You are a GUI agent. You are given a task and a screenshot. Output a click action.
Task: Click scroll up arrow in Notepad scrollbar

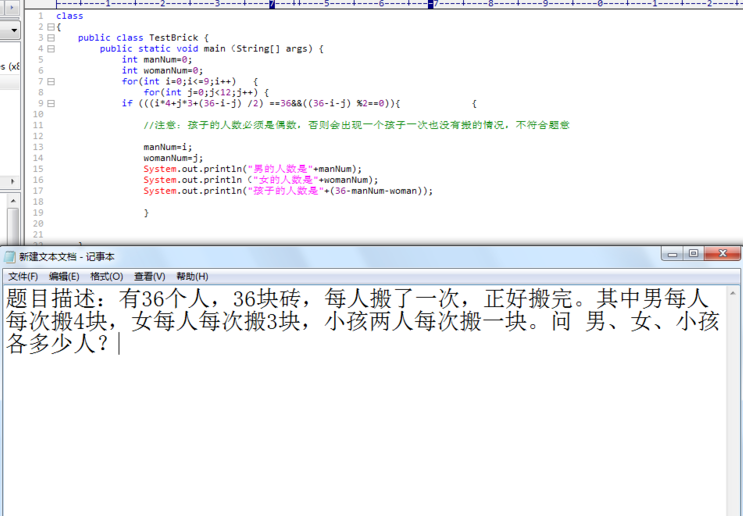point(733,293)
